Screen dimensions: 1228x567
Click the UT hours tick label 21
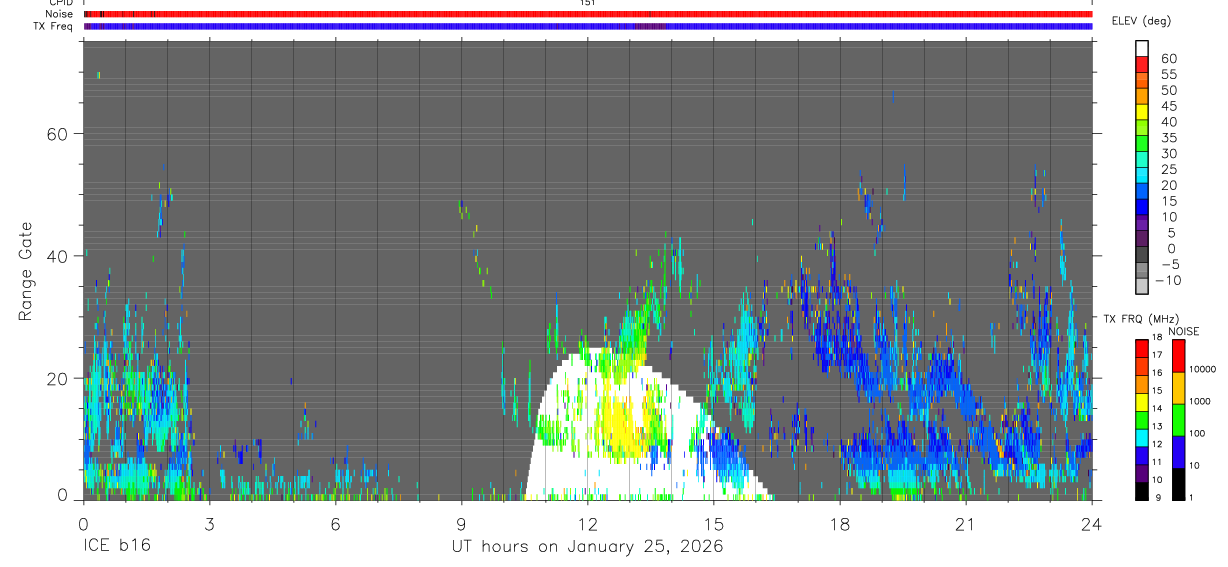point(966,523)
